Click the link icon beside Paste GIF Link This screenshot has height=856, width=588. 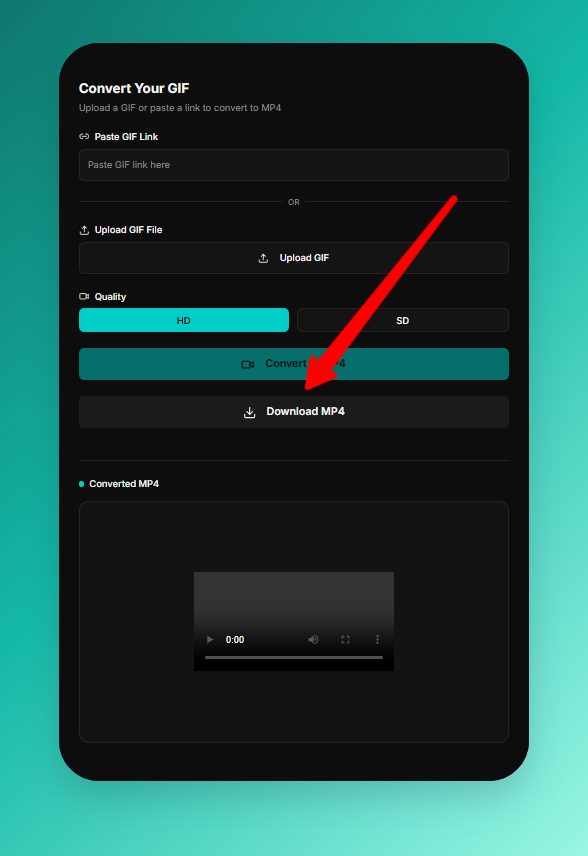tap(84, 136)
